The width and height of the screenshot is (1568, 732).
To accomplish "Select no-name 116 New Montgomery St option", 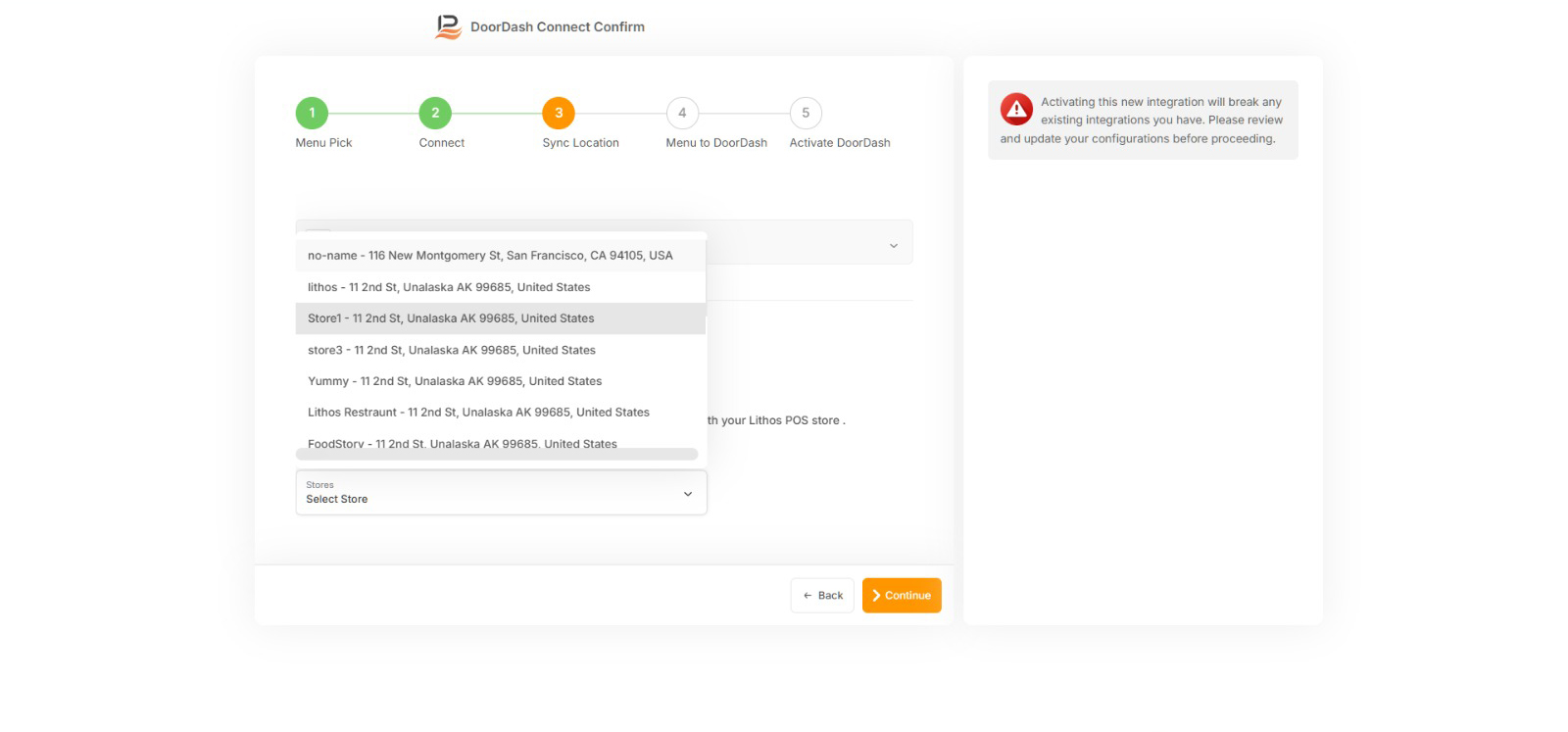I will click(490, 256).
